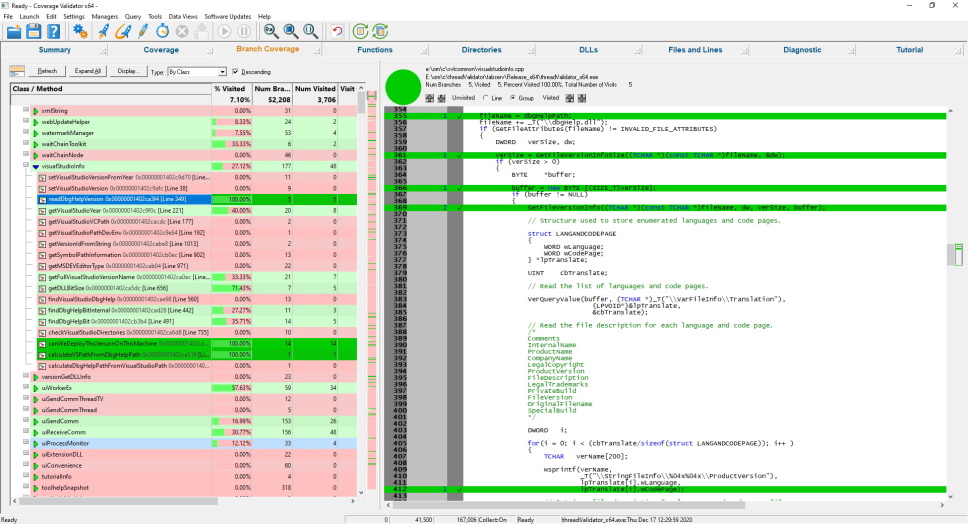
Task: Sort by Class / Method column header
Action: tap(111, 89)
